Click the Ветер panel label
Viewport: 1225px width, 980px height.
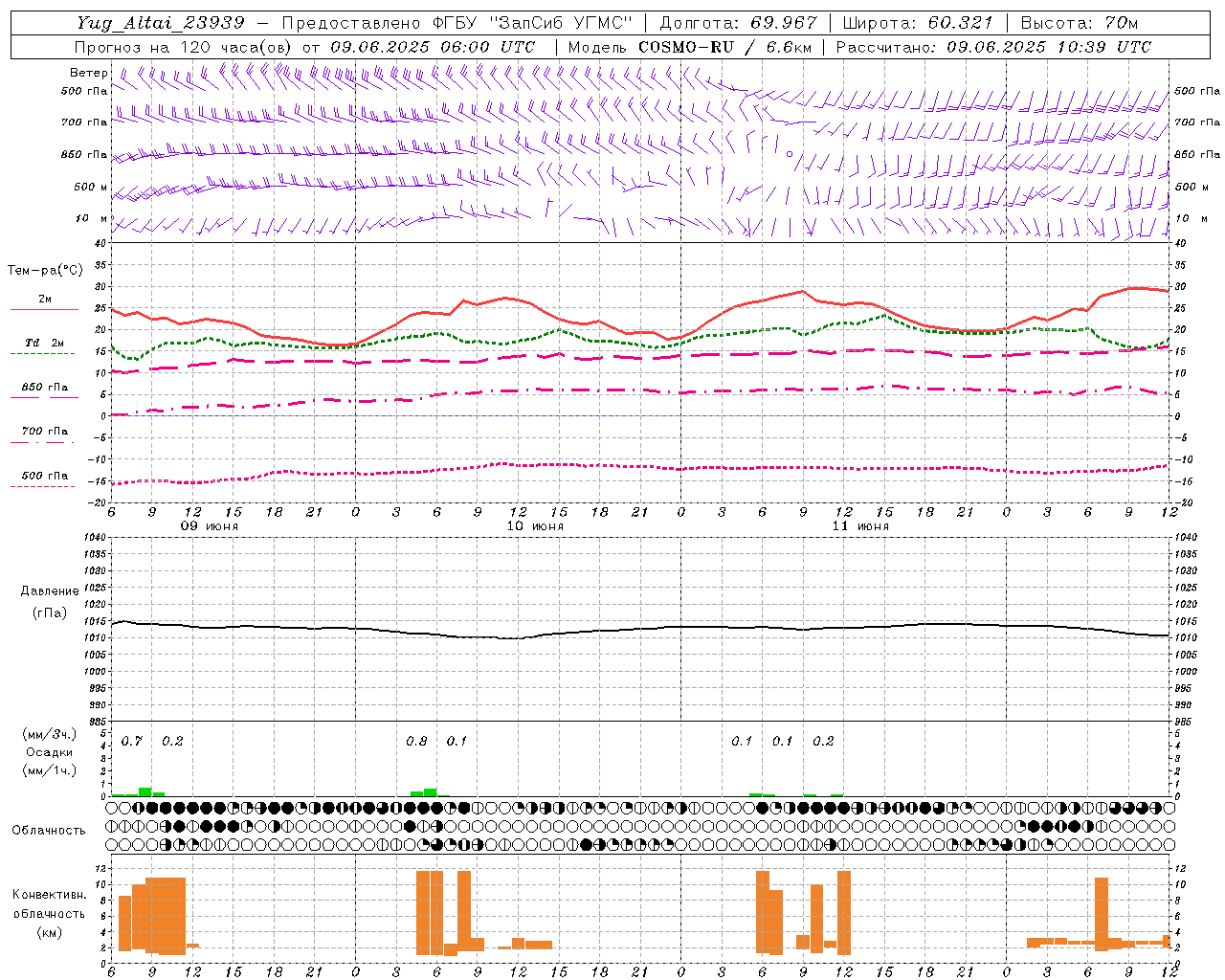89,73
